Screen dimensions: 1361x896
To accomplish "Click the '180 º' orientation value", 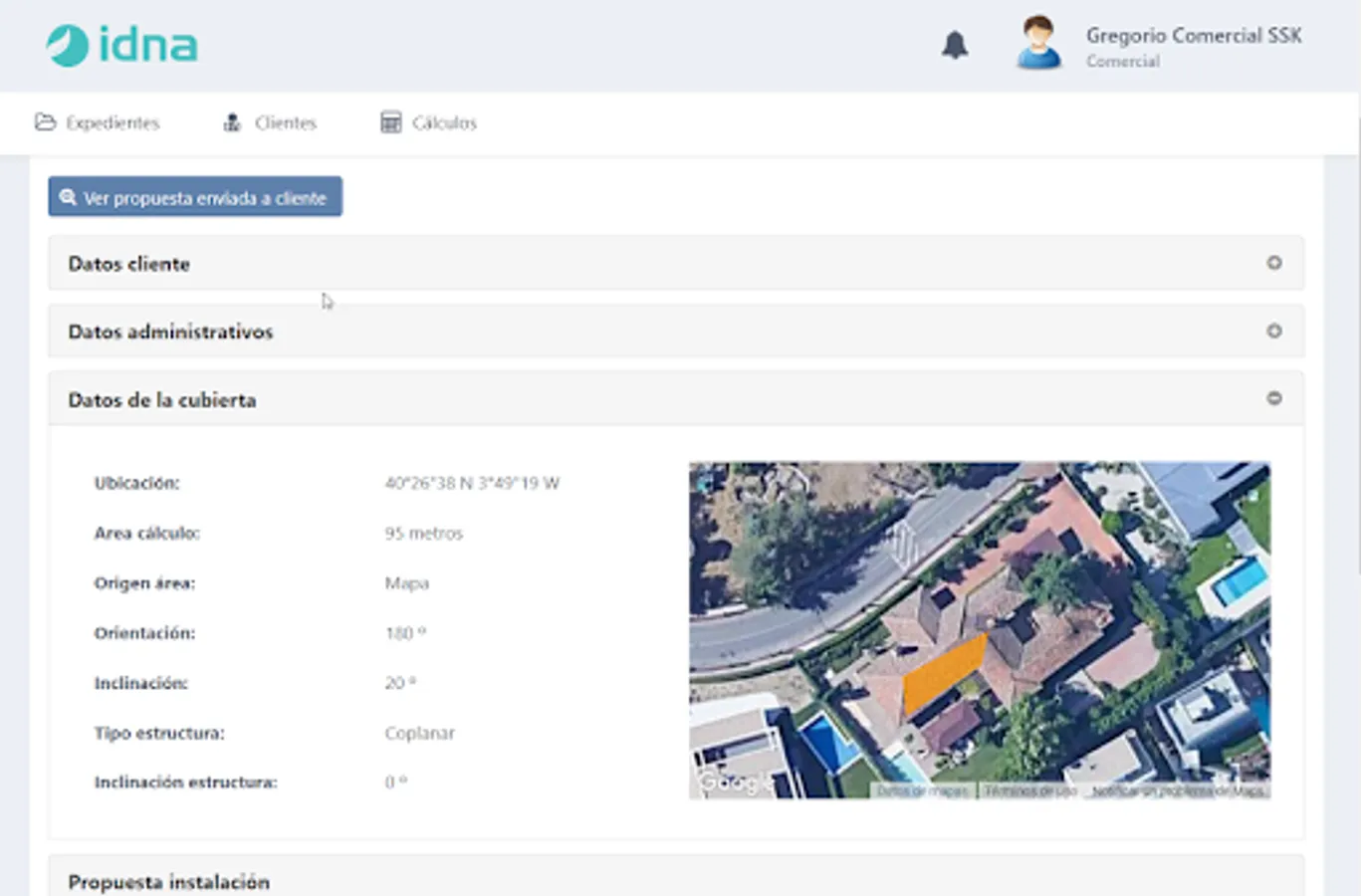I will (405, 633).
